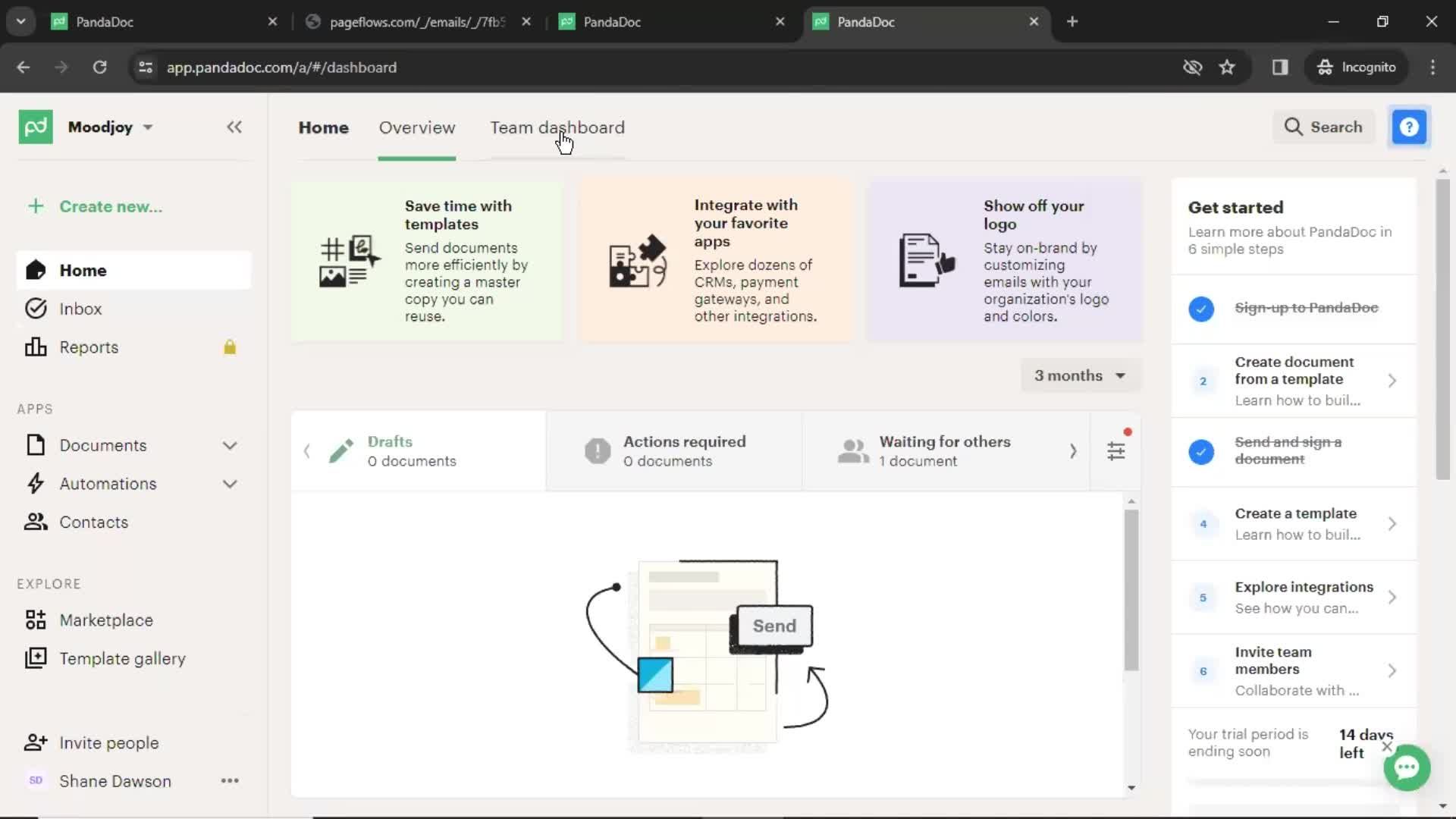Screen dimensions: 1456x819
Task: Click the Documents icon in sidebar
Action: [x=33, y=445]
